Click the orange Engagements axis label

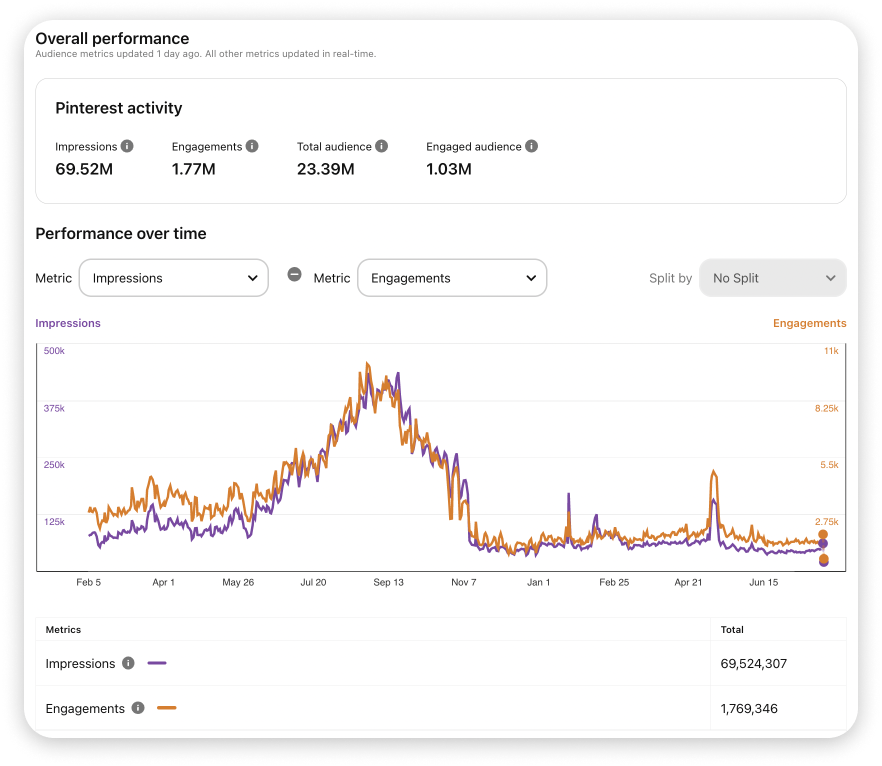tap(809, 323)
